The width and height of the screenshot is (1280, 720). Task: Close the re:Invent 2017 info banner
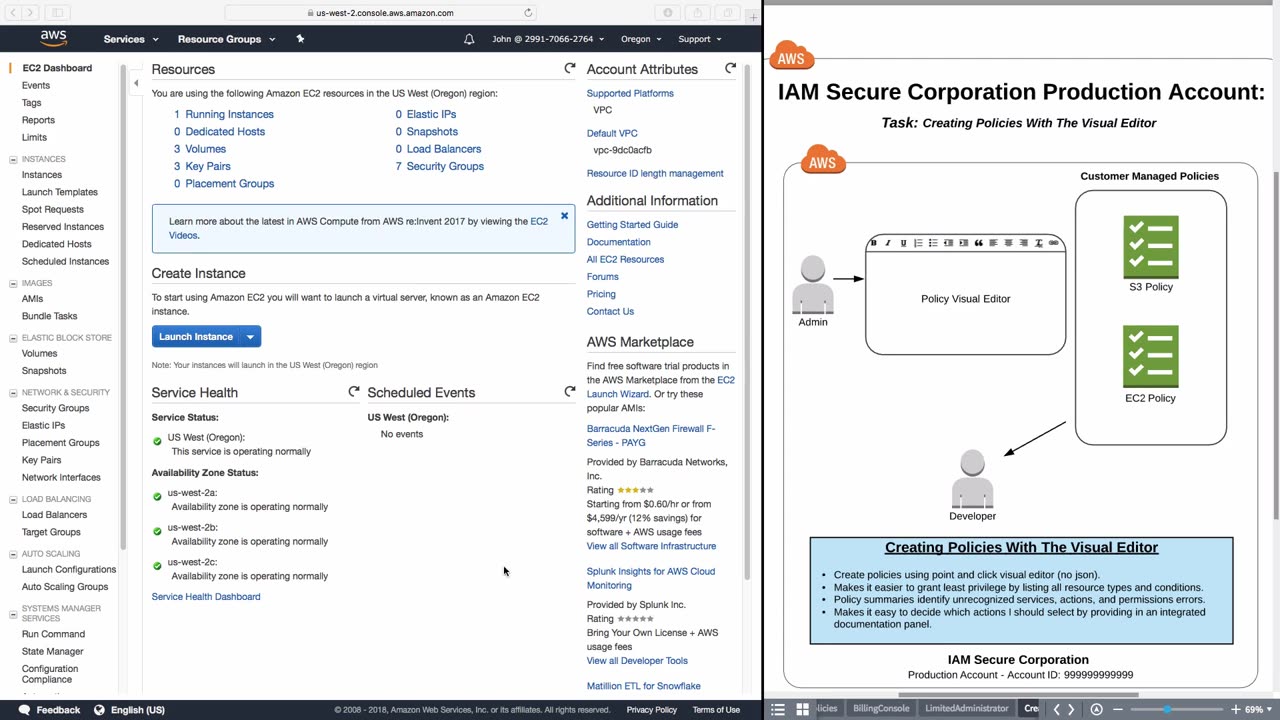pos(564,216)
